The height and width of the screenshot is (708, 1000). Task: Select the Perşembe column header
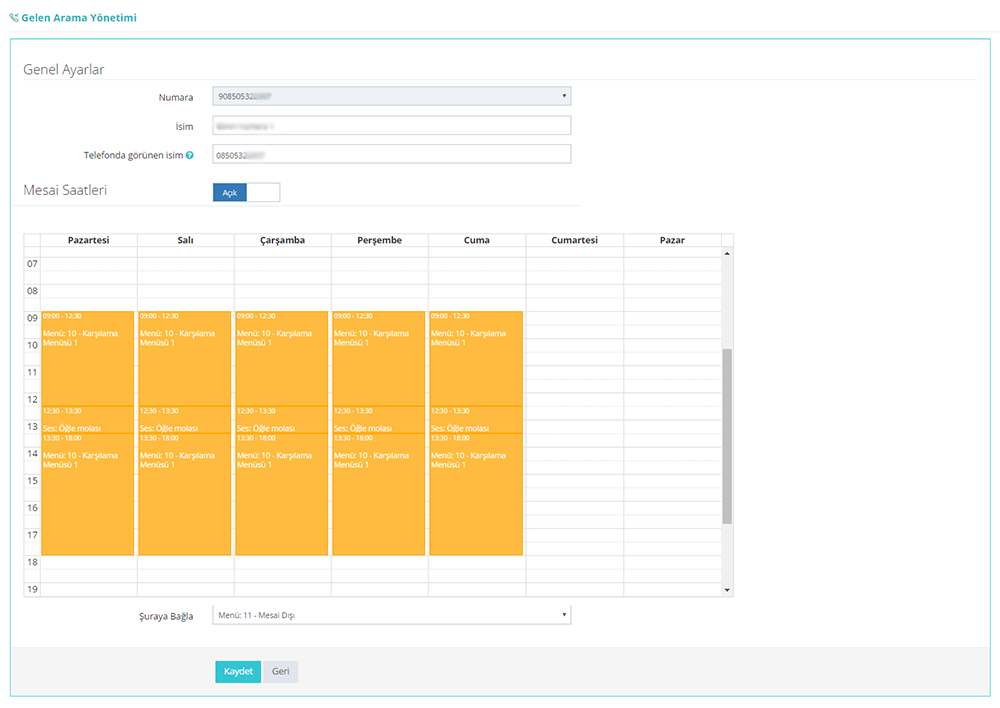pos(379,240)
